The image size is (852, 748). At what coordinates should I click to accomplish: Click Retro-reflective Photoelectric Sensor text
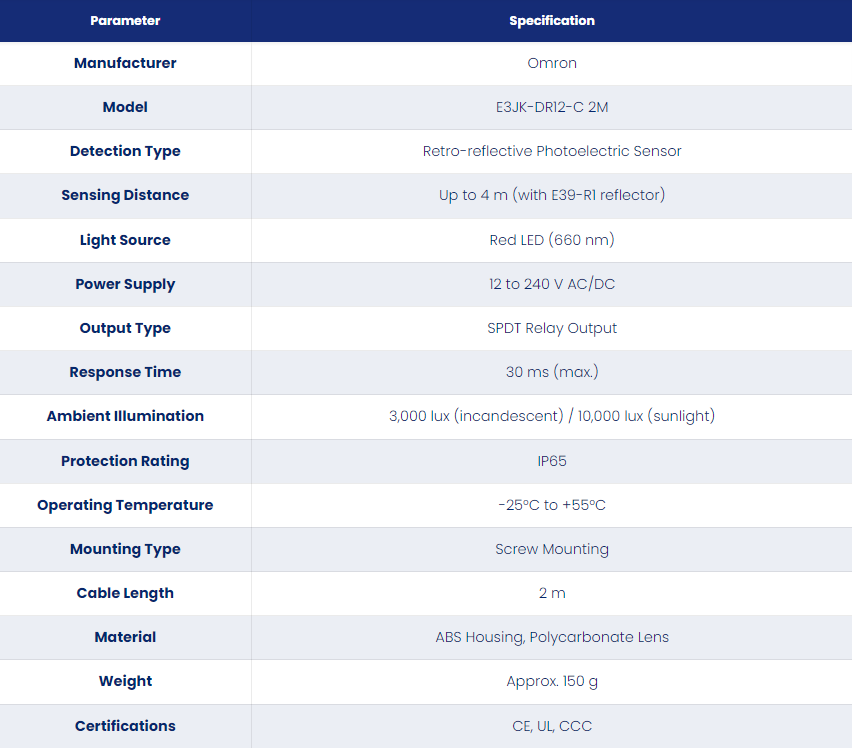[552, 151]
